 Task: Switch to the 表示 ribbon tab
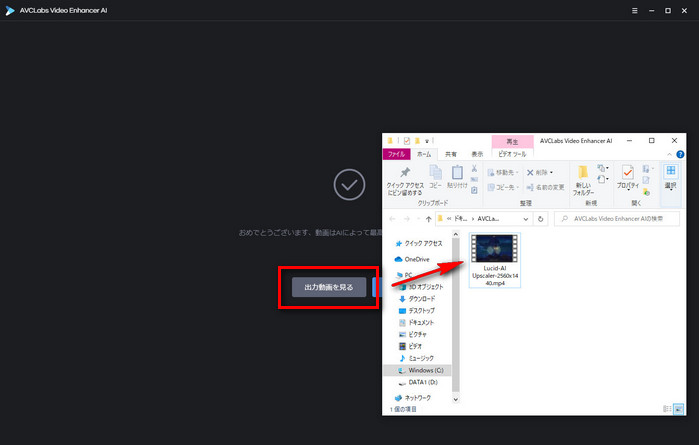477,154
